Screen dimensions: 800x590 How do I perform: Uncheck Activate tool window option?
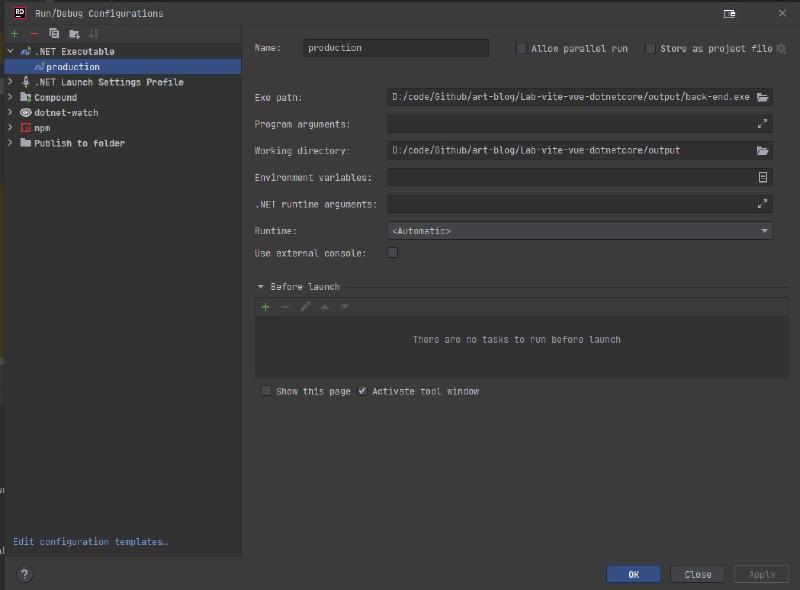[363, 391]
